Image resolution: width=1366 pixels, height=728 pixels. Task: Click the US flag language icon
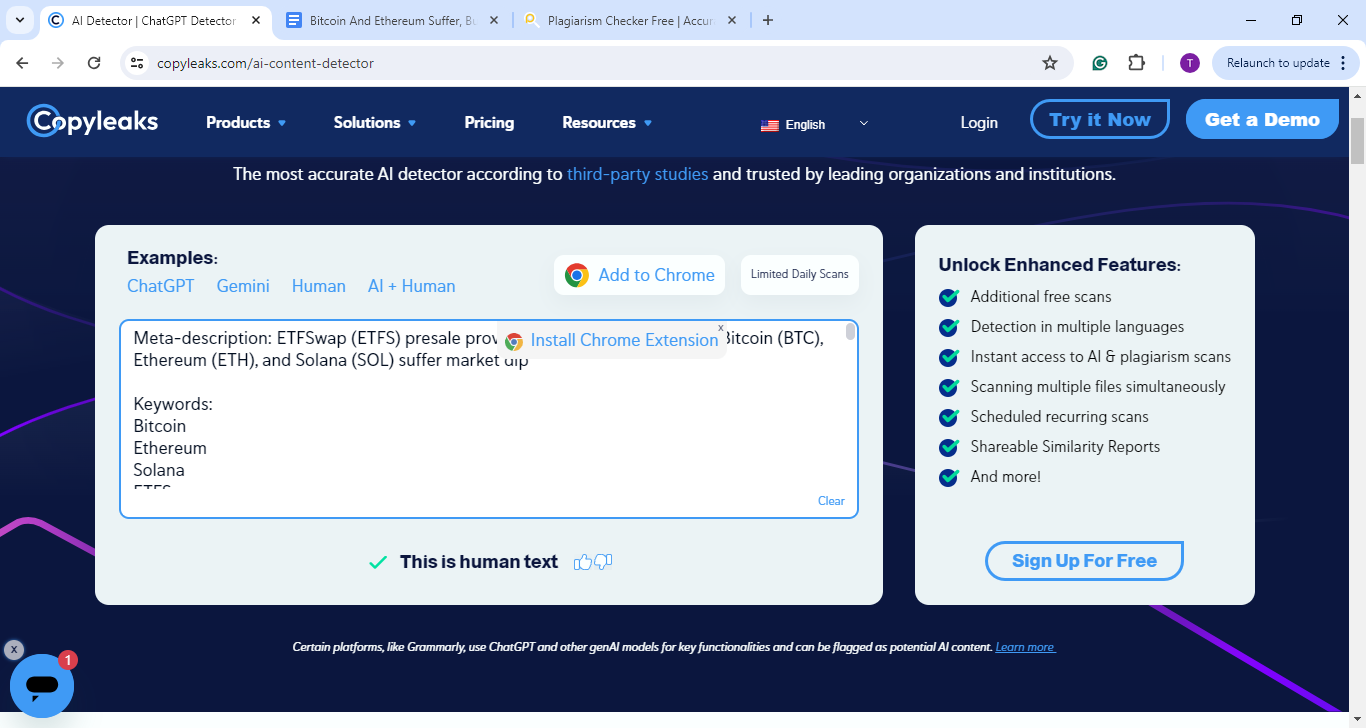pos(769,125)
